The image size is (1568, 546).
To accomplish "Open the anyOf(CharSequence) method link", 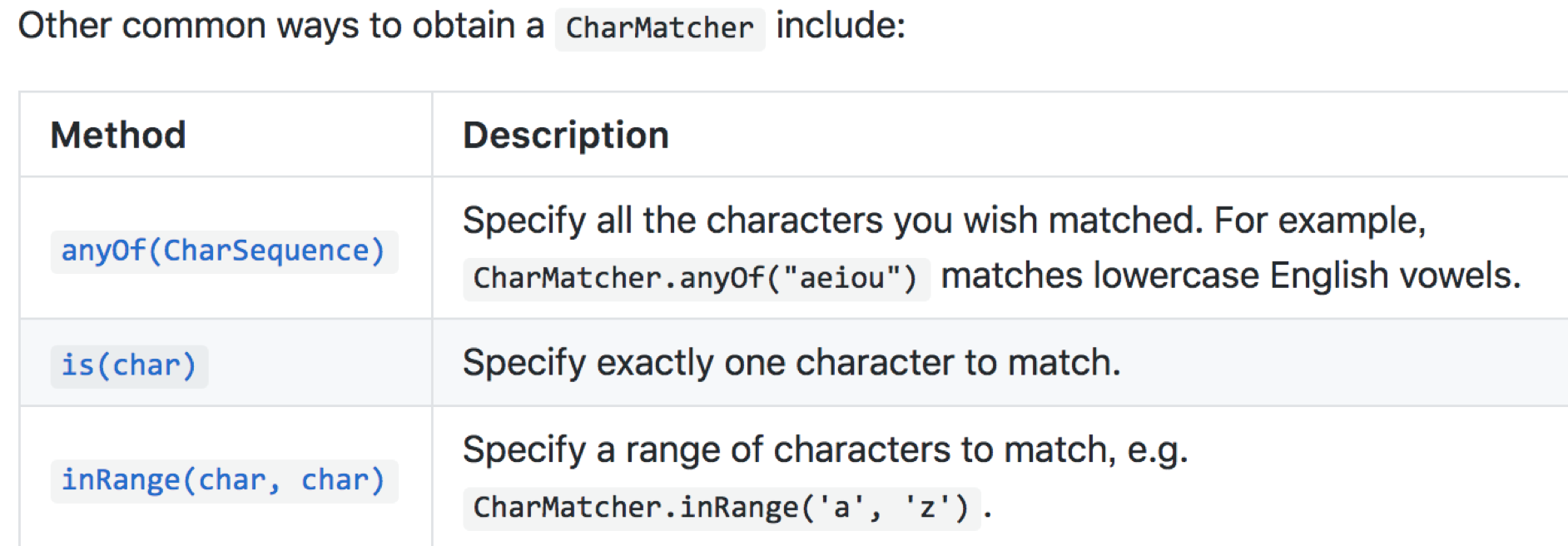I will pyautogui.click(x=223, y=251).
